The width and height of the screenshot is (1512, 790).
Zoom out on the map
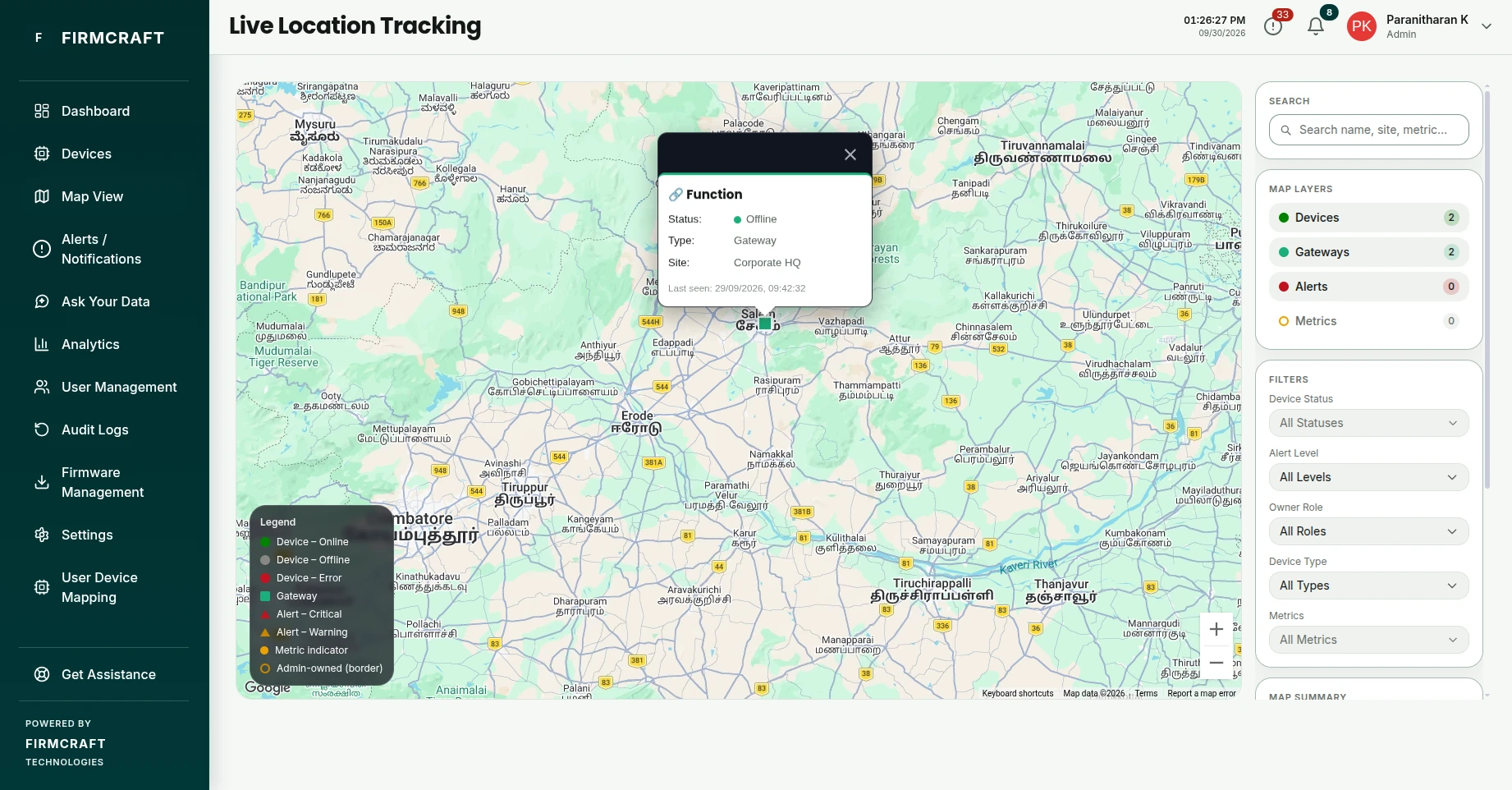1216,663
